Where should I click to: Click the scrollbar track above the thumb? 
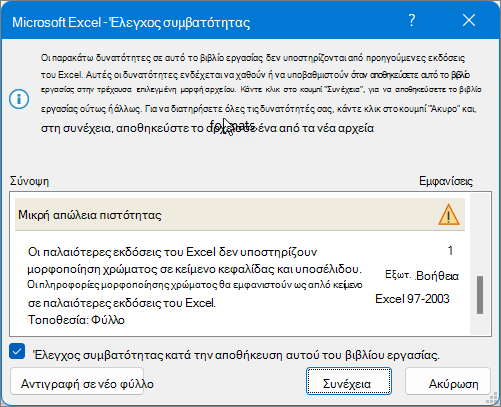pos(480,234)
